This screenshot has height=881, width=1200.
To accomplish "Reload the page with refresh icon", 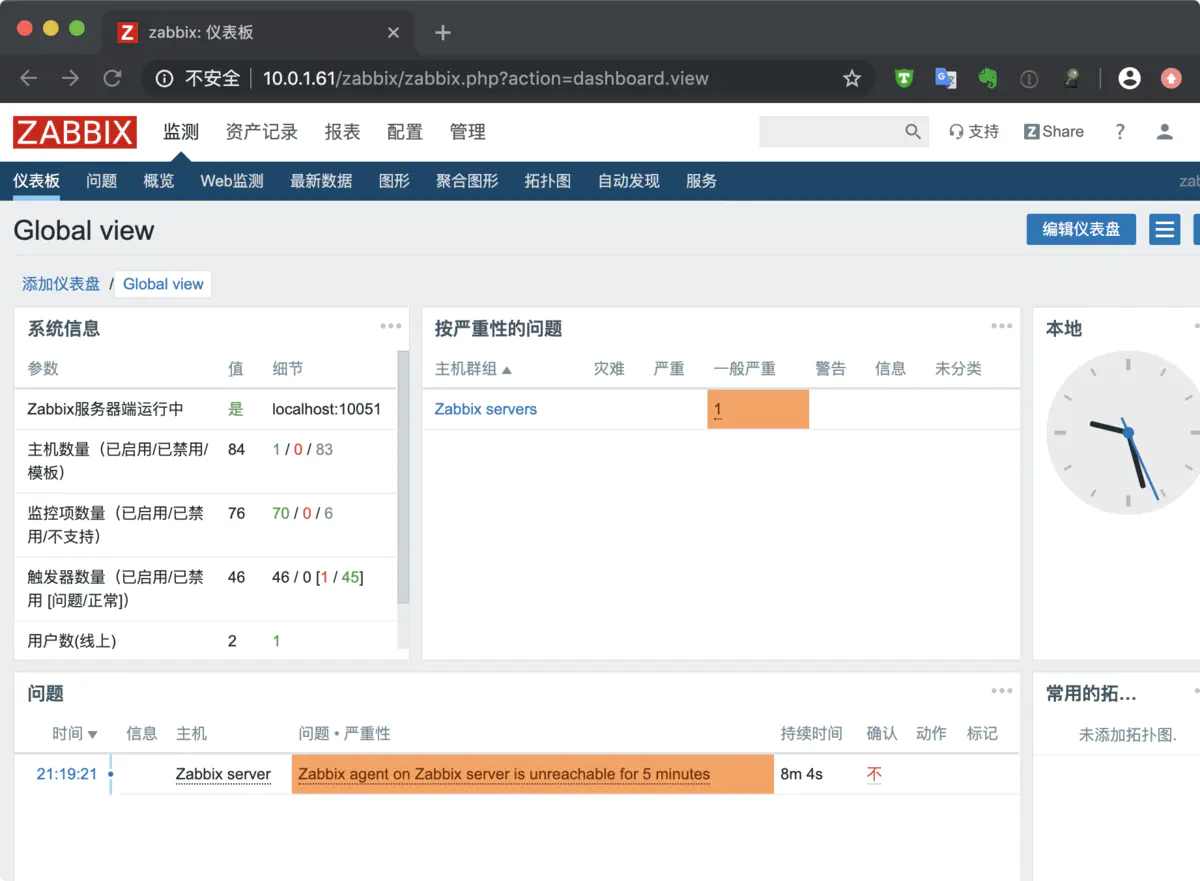I will point(112,78).
